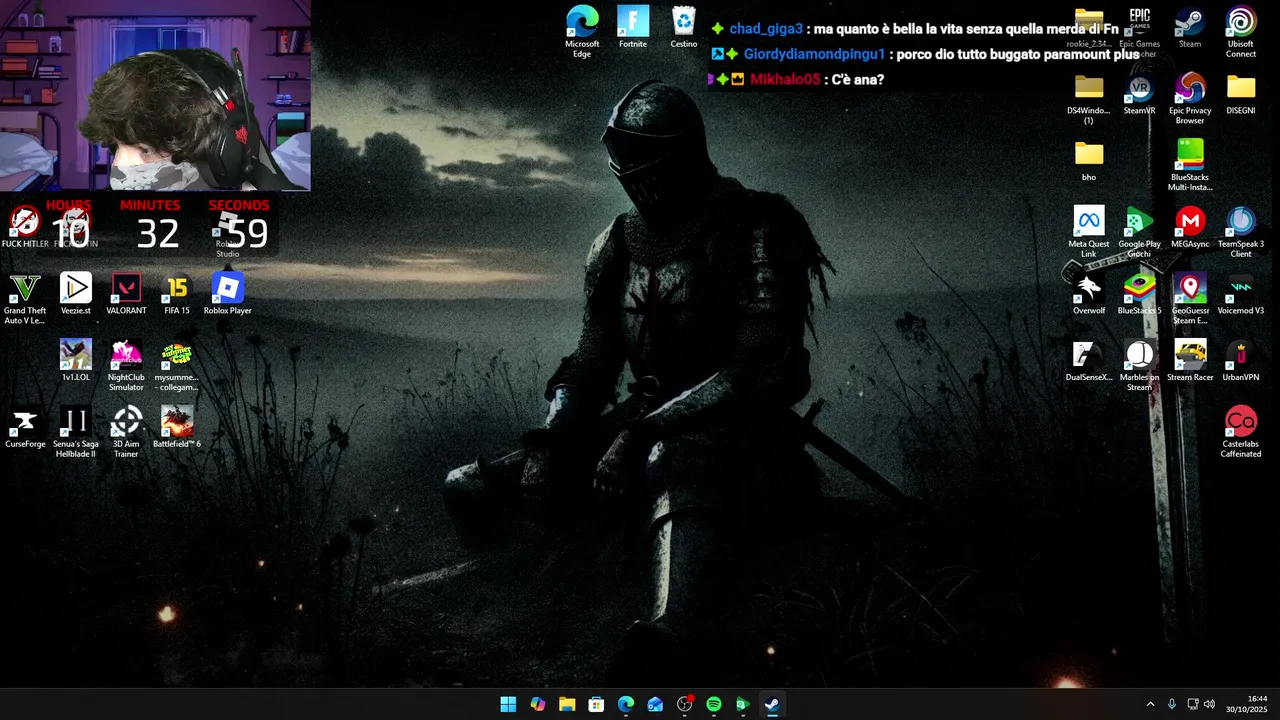
Task: Select the bho folder
Action: click(x=1089, y=161)
